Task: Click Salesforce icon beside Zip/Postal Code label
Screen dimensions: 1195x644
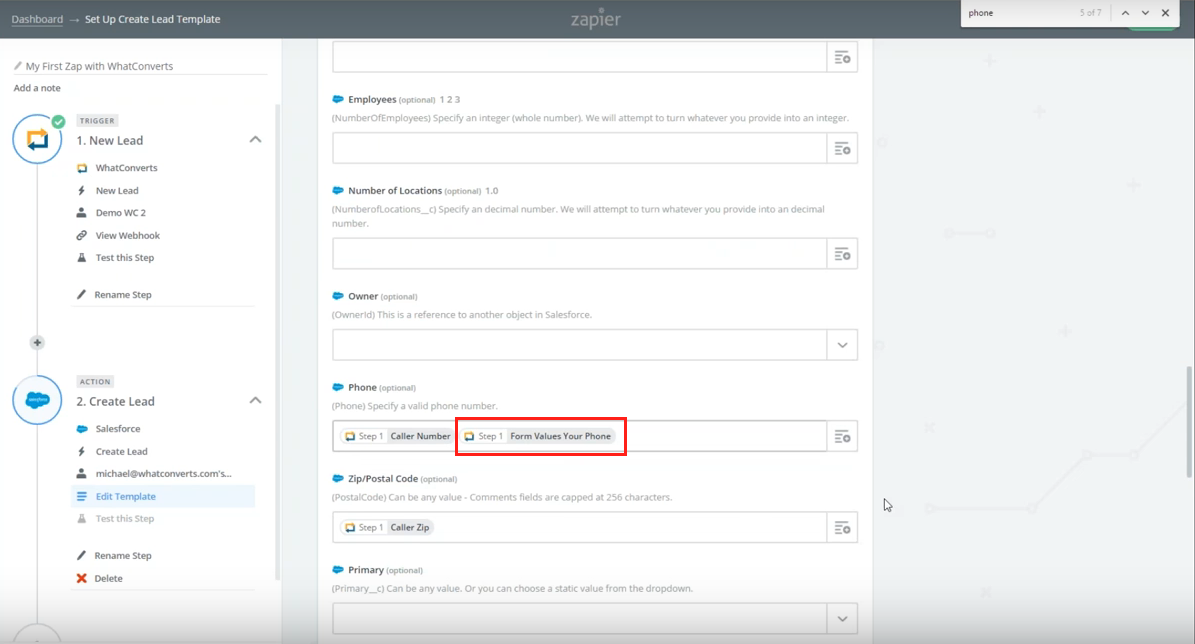Action: pyautogui.click(x=338, y=479)
